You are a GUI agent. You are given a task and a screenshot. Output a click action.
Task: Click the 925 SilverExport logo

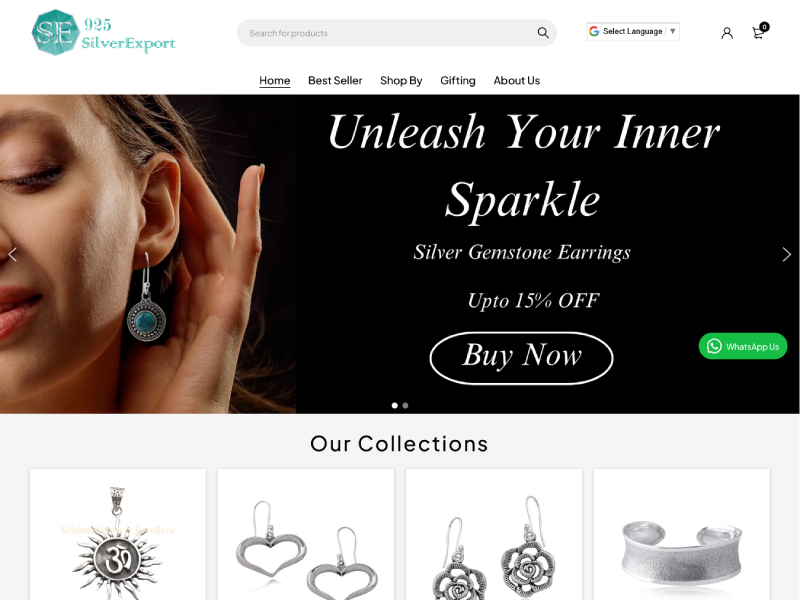[104, 32]
